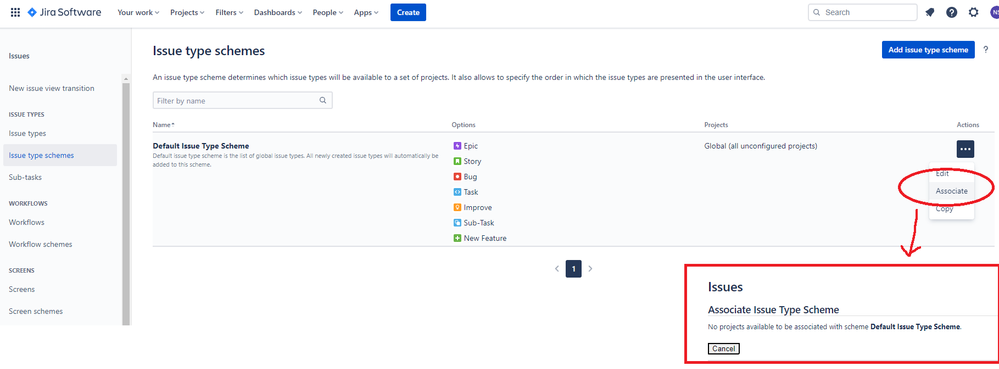The width and height of the screenshot is (999, 369).
Task: Click Add issue type scheme button
Action: (x=928, y=50)
